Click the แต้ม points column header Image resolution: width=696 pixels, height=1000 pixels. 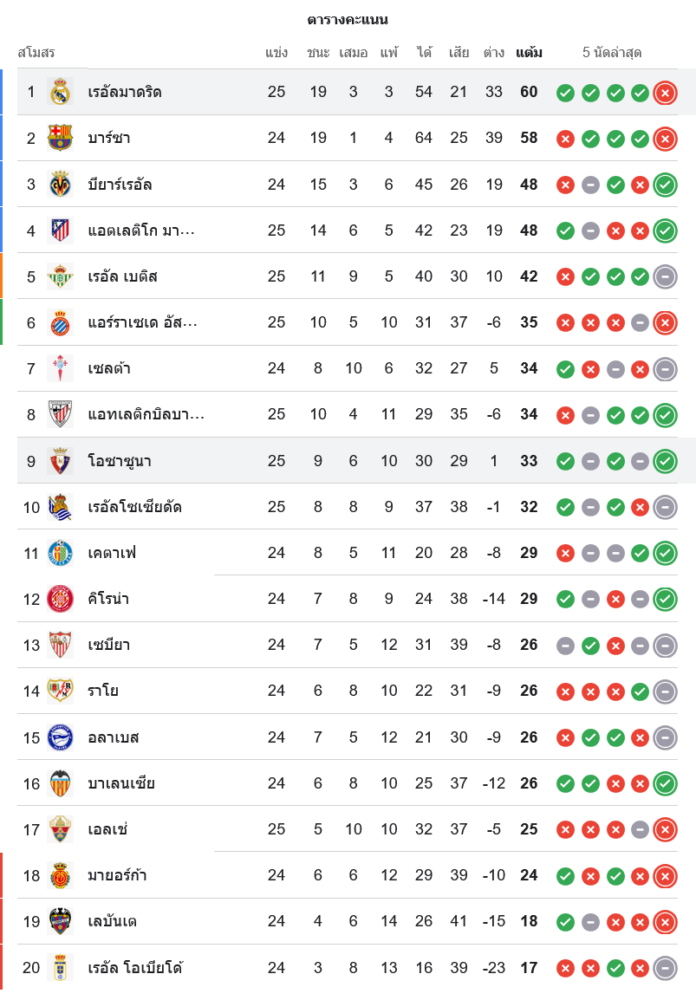click(529, 52)
